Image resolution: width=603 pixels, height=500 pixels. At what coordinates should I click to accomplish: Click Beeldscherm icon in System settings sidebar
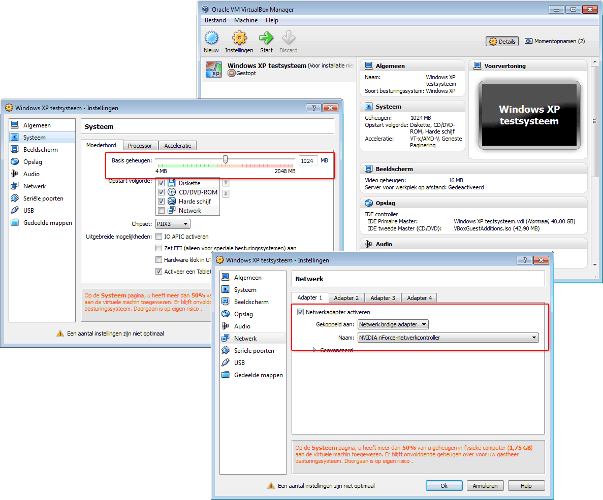coord(15,149)
